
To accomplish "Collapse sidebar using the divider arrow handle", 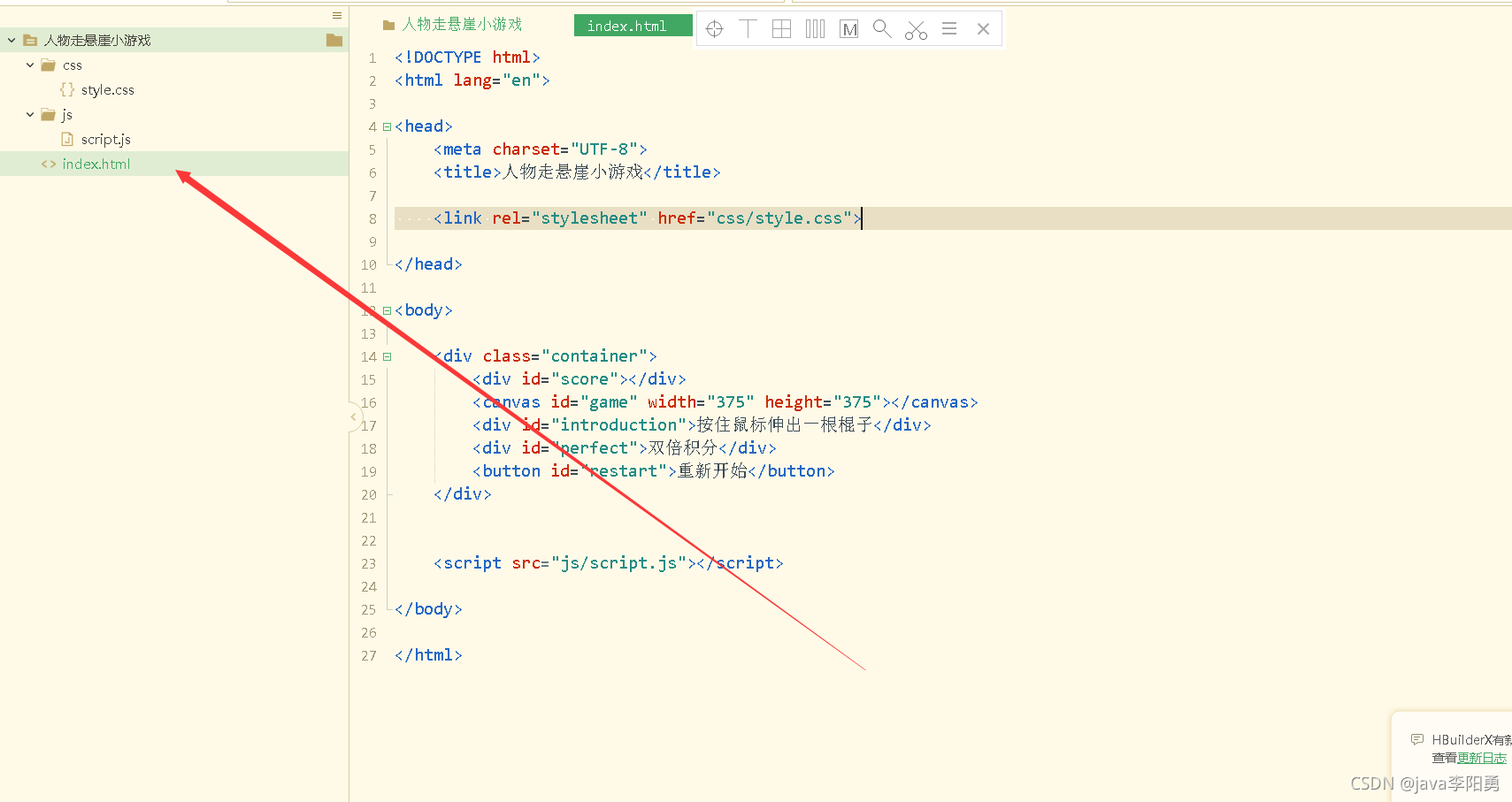I will [x=353, y=416].
